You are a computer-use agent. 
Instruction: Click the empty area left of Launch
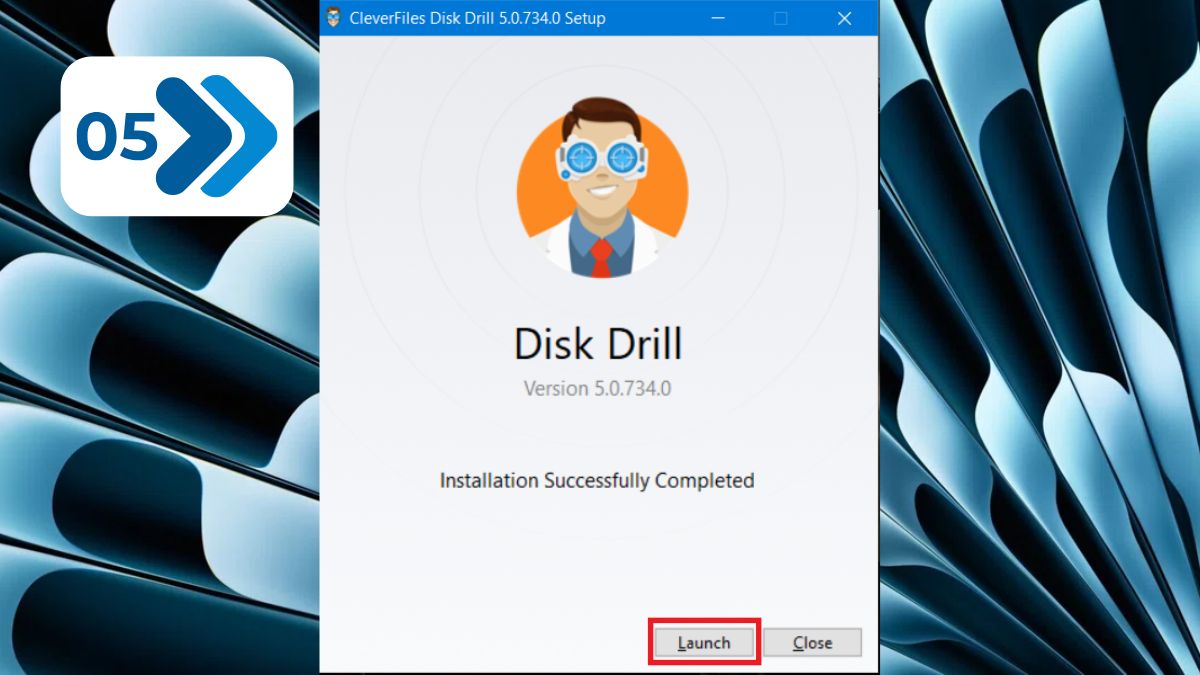pos(480,642)
